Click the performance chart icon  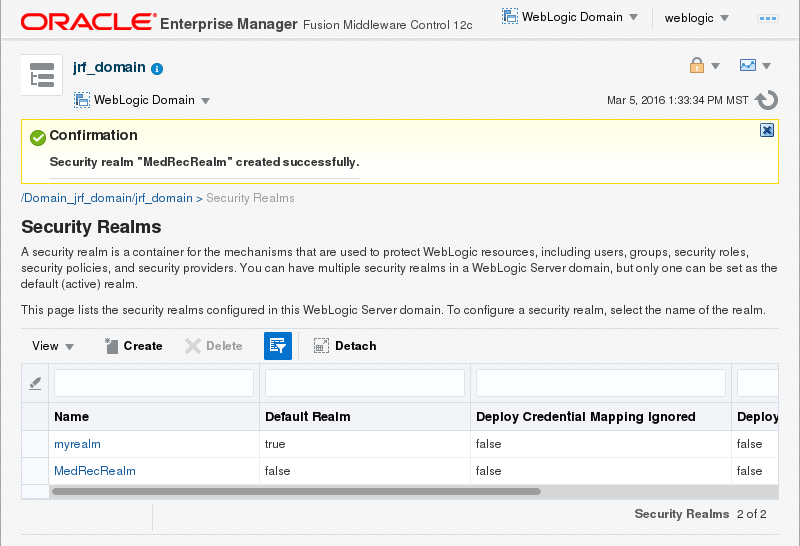748,66
